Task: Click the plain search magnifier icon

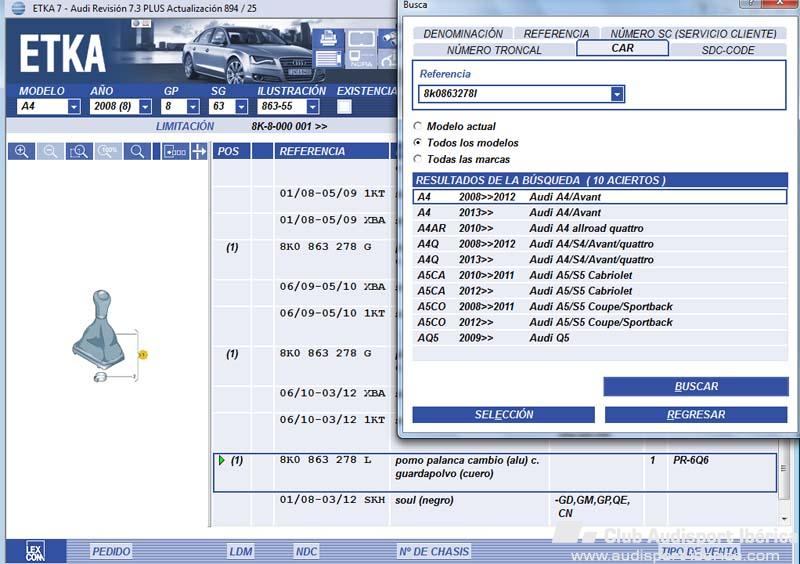Action: point(137,151)
